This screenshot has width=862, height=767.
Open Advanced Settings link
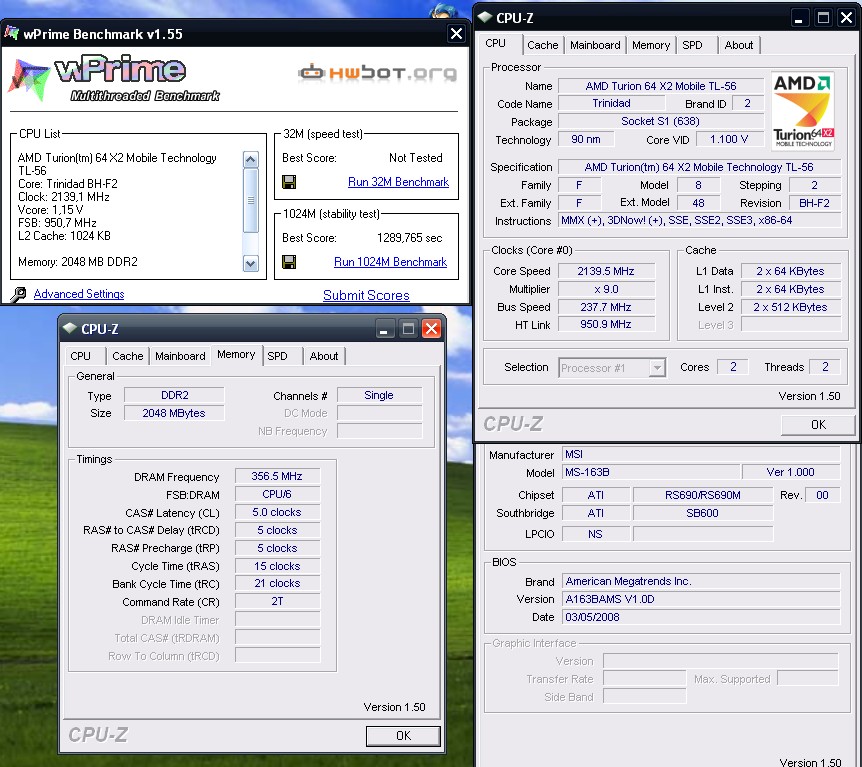click(x=79, y=294)
